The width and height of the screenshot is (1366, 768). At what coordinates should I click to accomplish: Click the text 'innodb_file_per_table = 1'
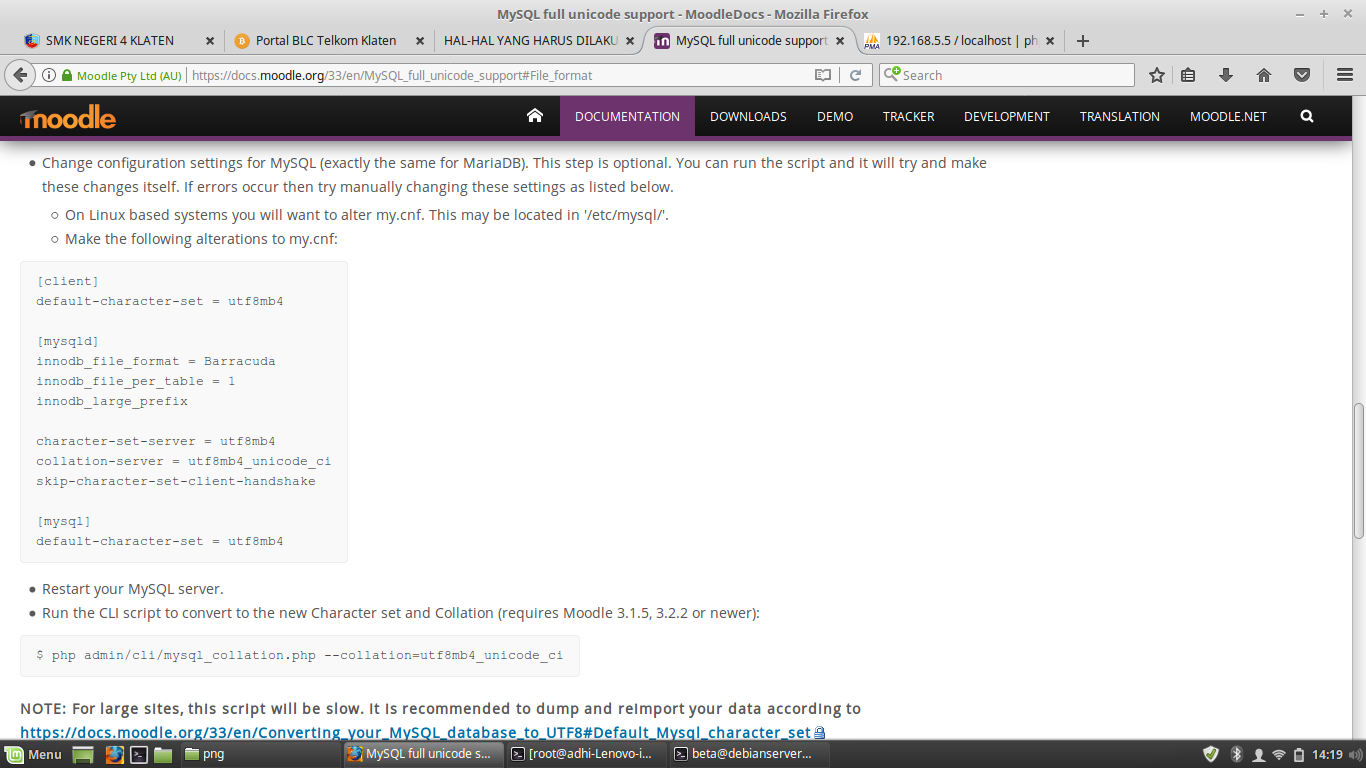tap(136, 381)
